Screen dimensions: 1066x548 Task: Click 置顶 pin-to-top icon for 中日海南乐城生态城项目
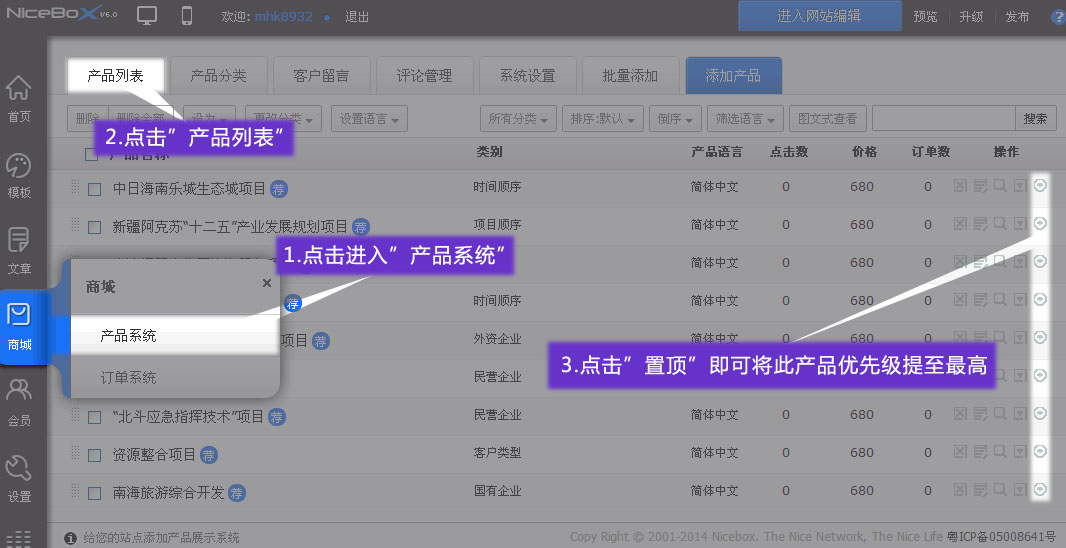(x=1040, y=185)
